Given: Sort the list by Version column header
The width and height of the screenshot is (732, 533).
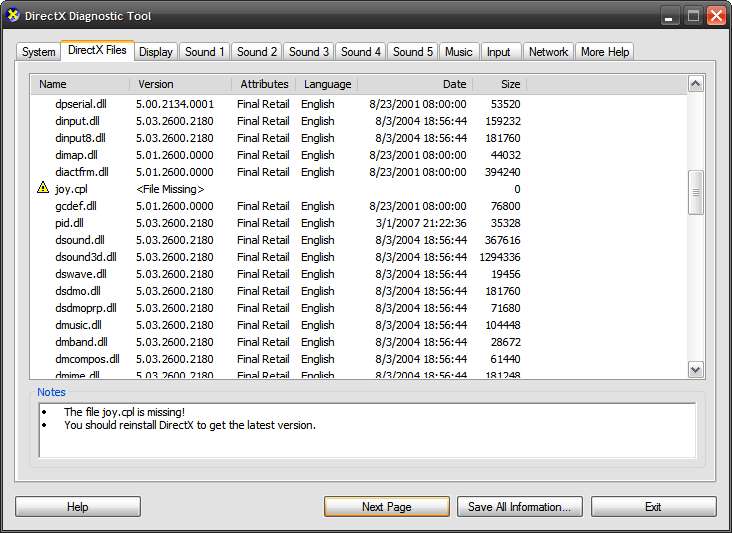Looking at the screenshot, I should [181, 84].
